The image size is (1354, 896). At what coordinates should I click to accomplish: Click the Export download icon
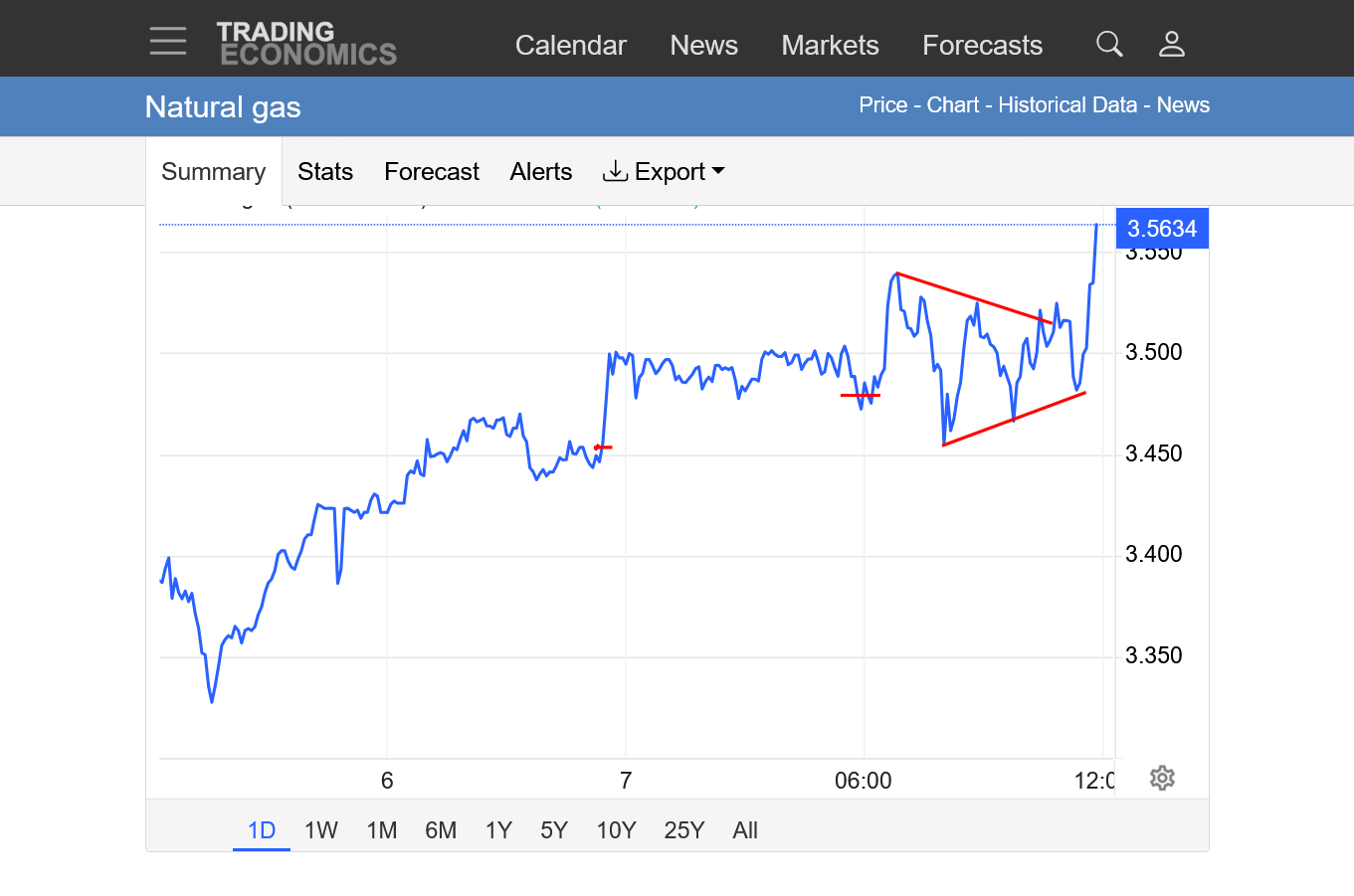615,171
